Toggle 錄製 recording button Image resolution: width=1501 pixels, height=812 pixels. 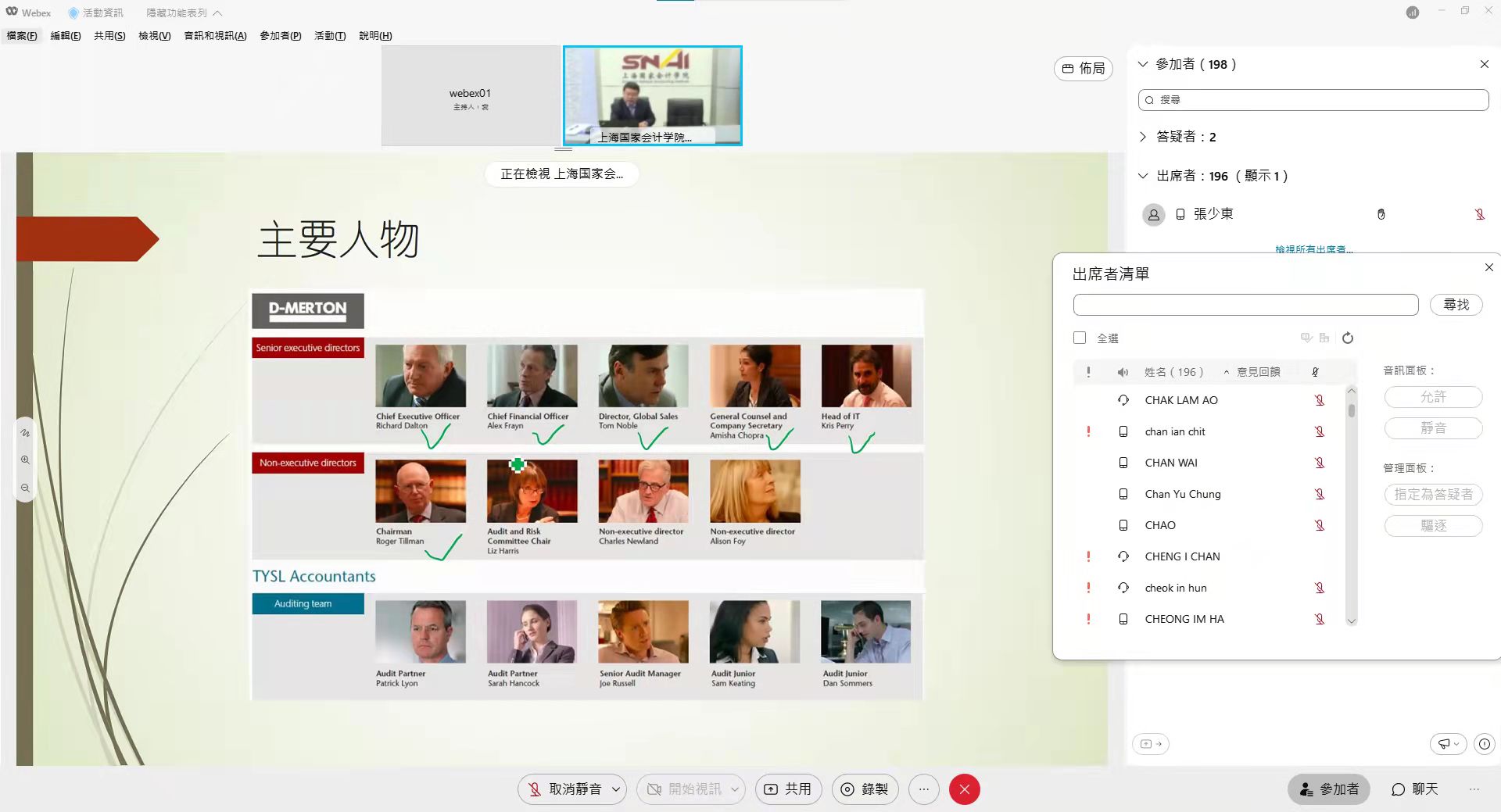[x=865, y=789]
